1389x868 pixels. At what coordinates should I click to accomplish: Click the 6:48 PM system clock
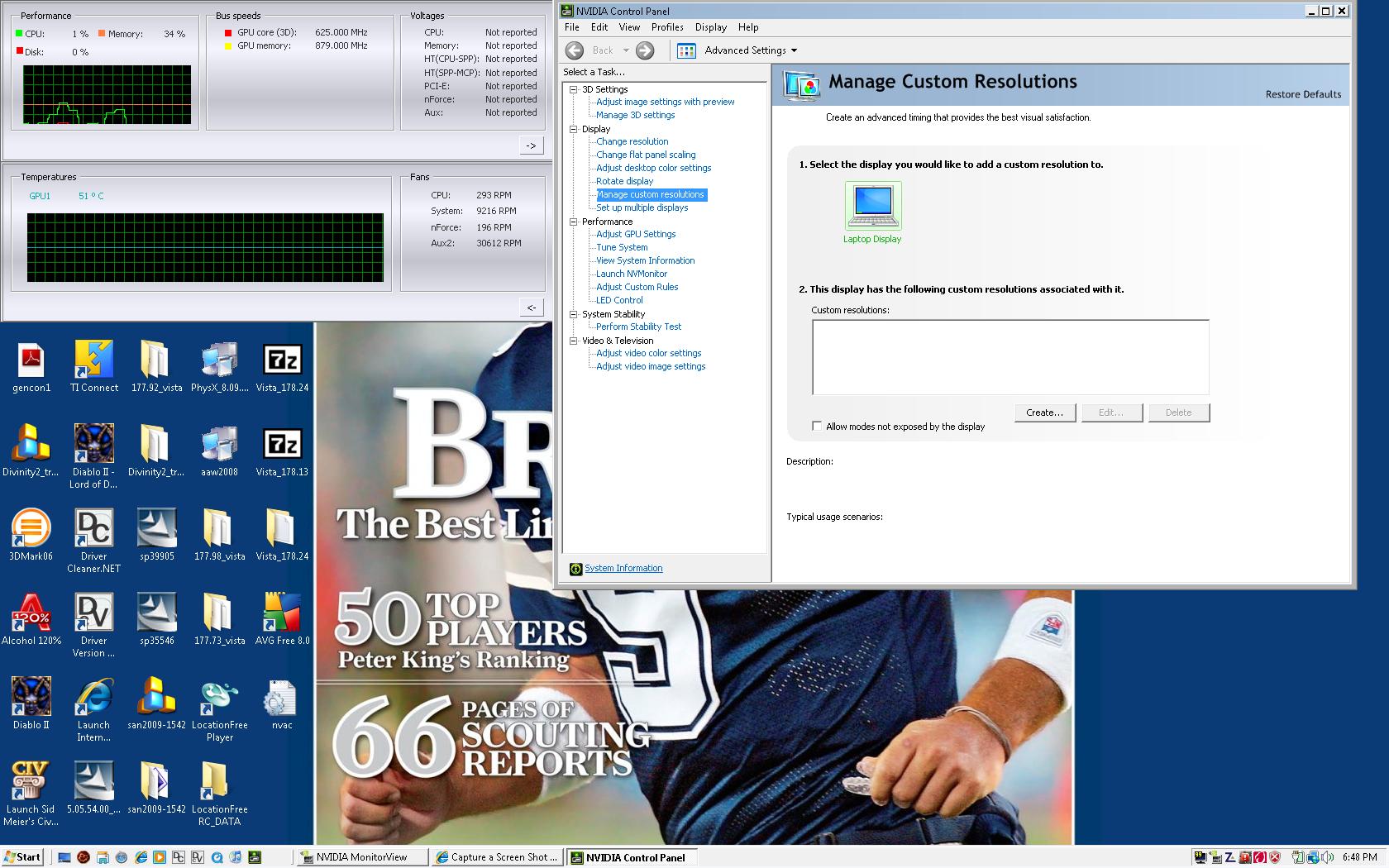[1360, 857]
